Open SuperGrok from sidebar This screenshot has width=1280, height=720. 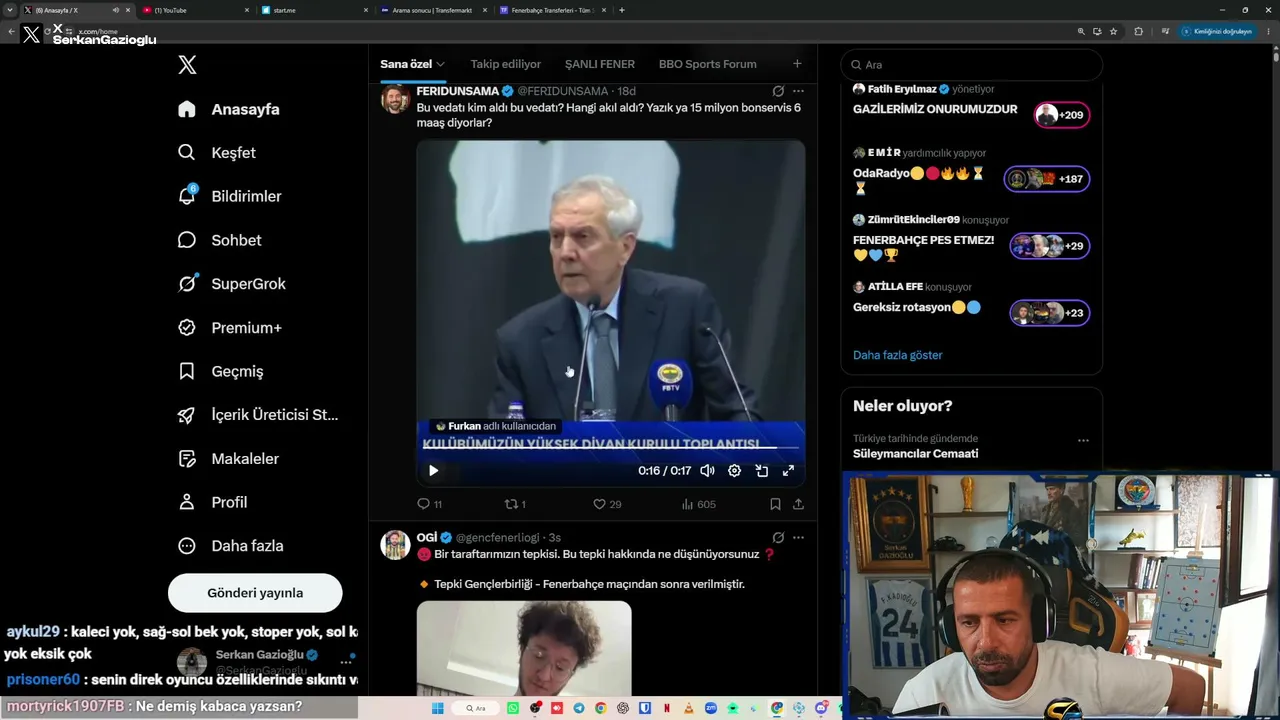pyautogui.click(x=231, y=284)
